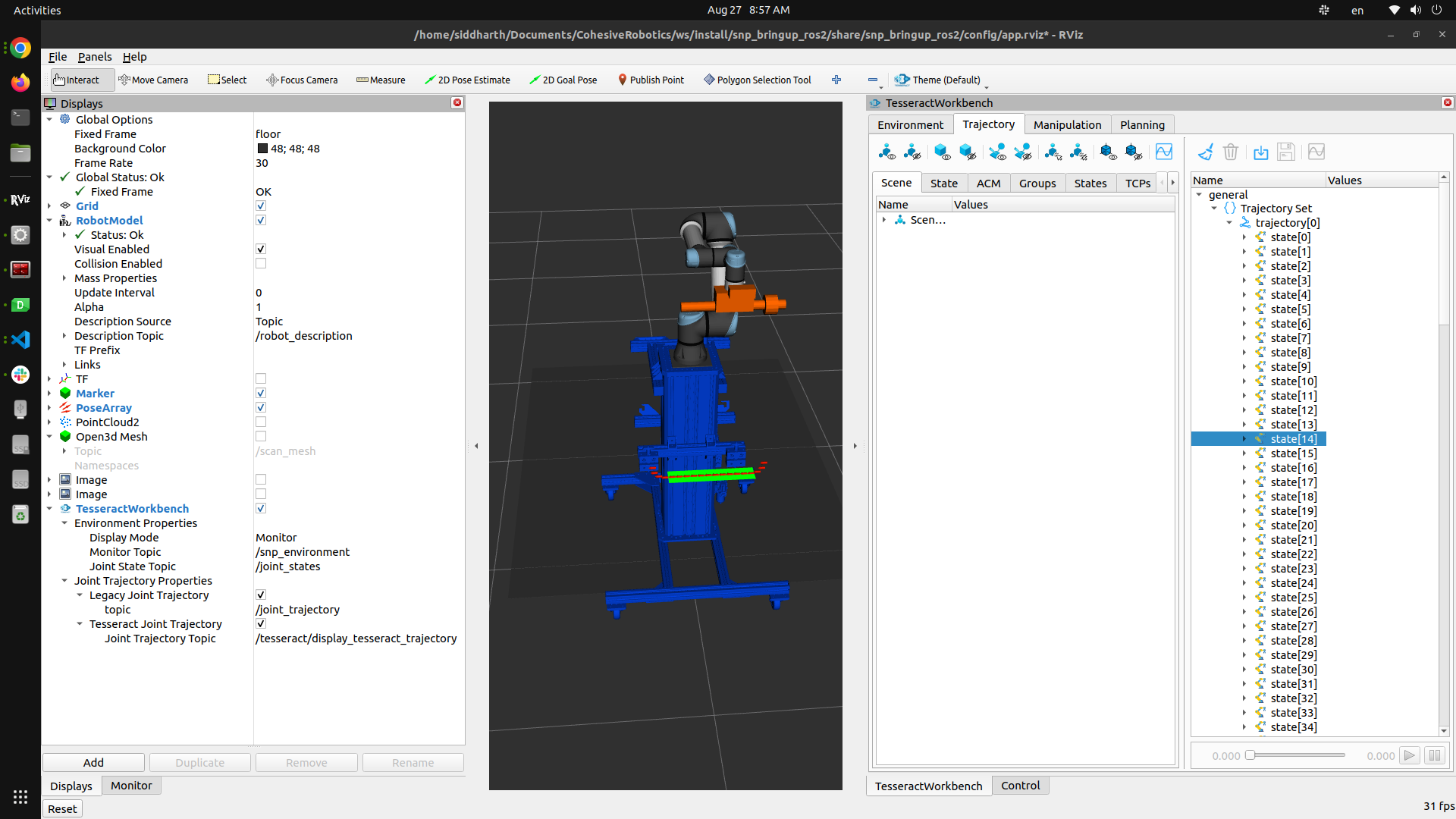The image size is (1456, 819).
Task: Open VS Code from the dock
Action: pos(20,339)
